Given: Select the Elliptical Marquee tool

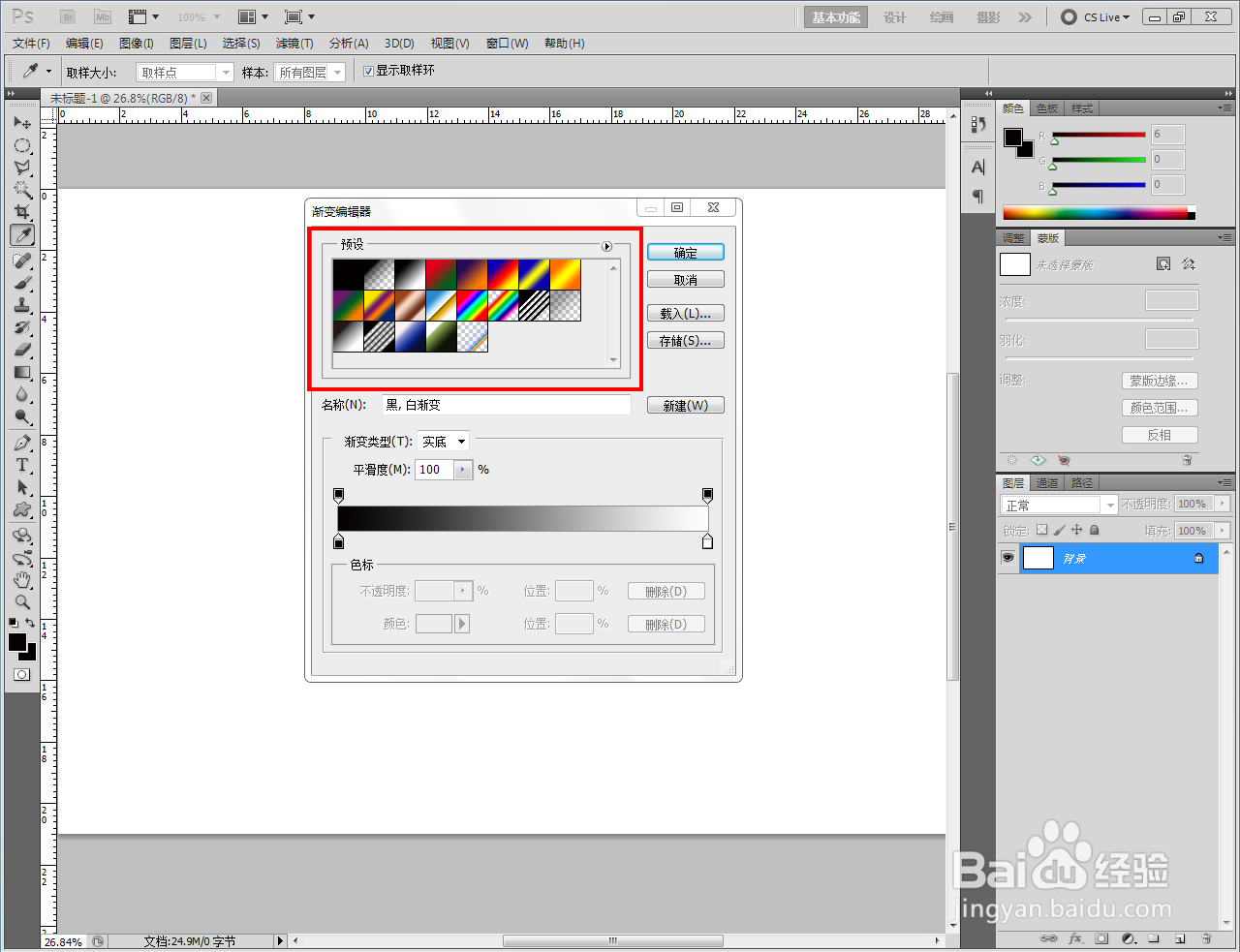Looking at the screenshot, I should click(22, 145).
